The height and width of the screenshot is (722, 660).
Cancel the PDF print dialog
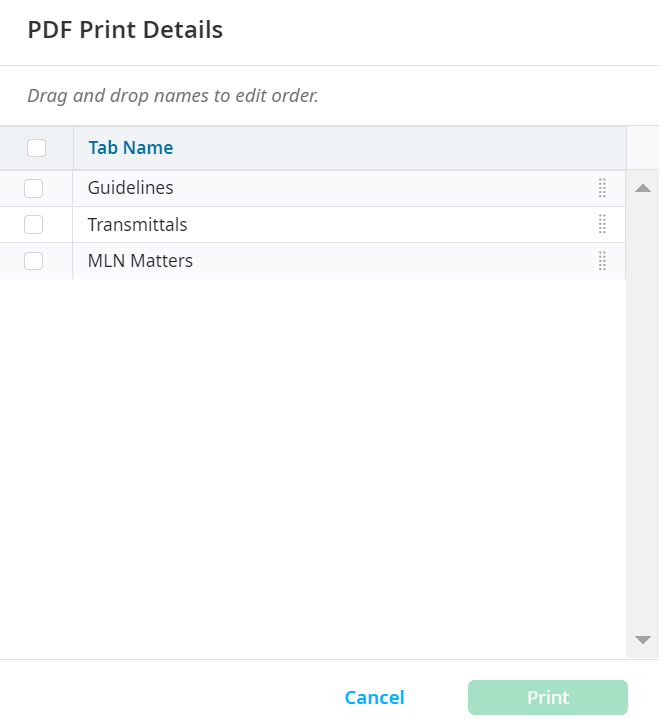(x=374, y=698)
